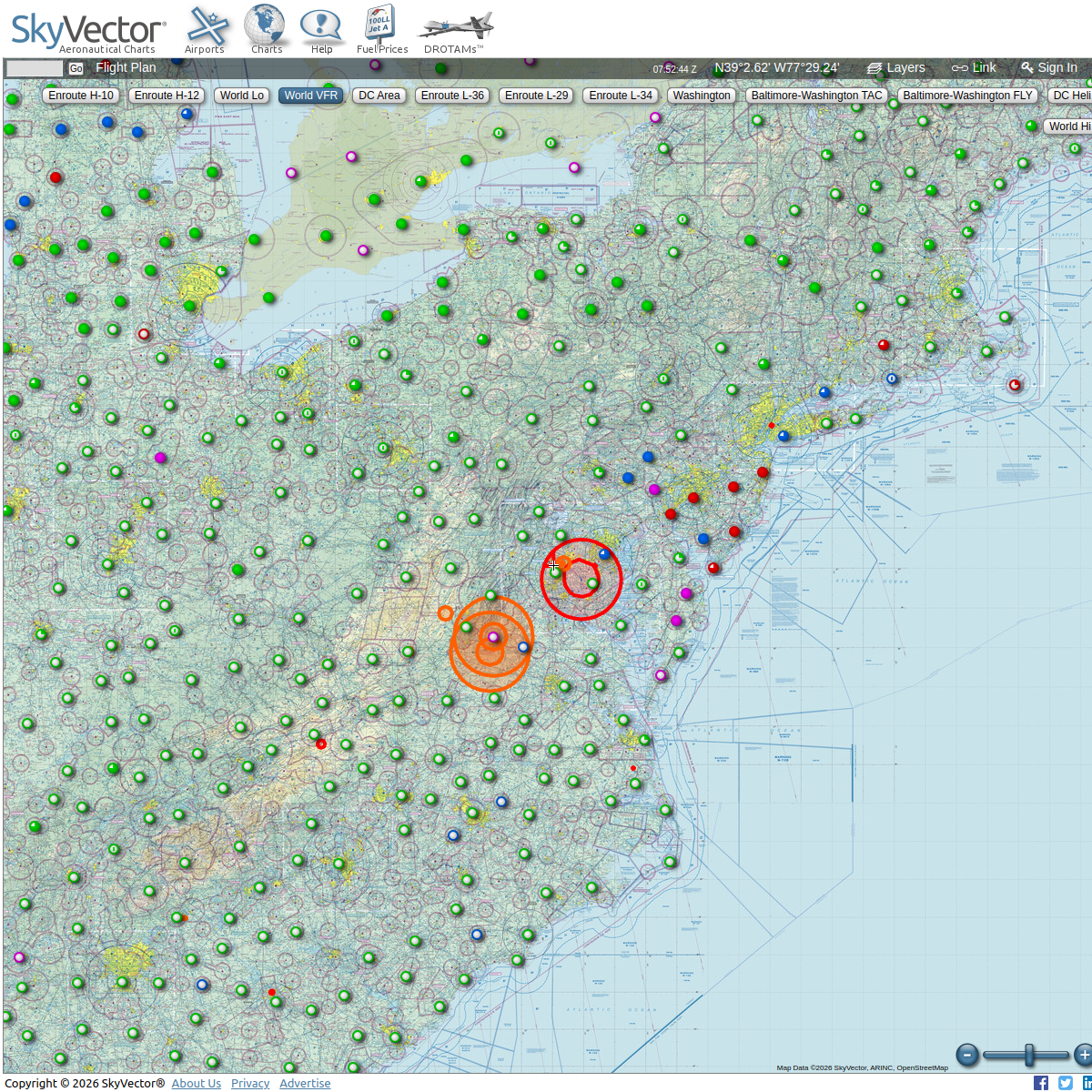
Task: Click the Sign In link
Action: click(x=1049, y=67)
